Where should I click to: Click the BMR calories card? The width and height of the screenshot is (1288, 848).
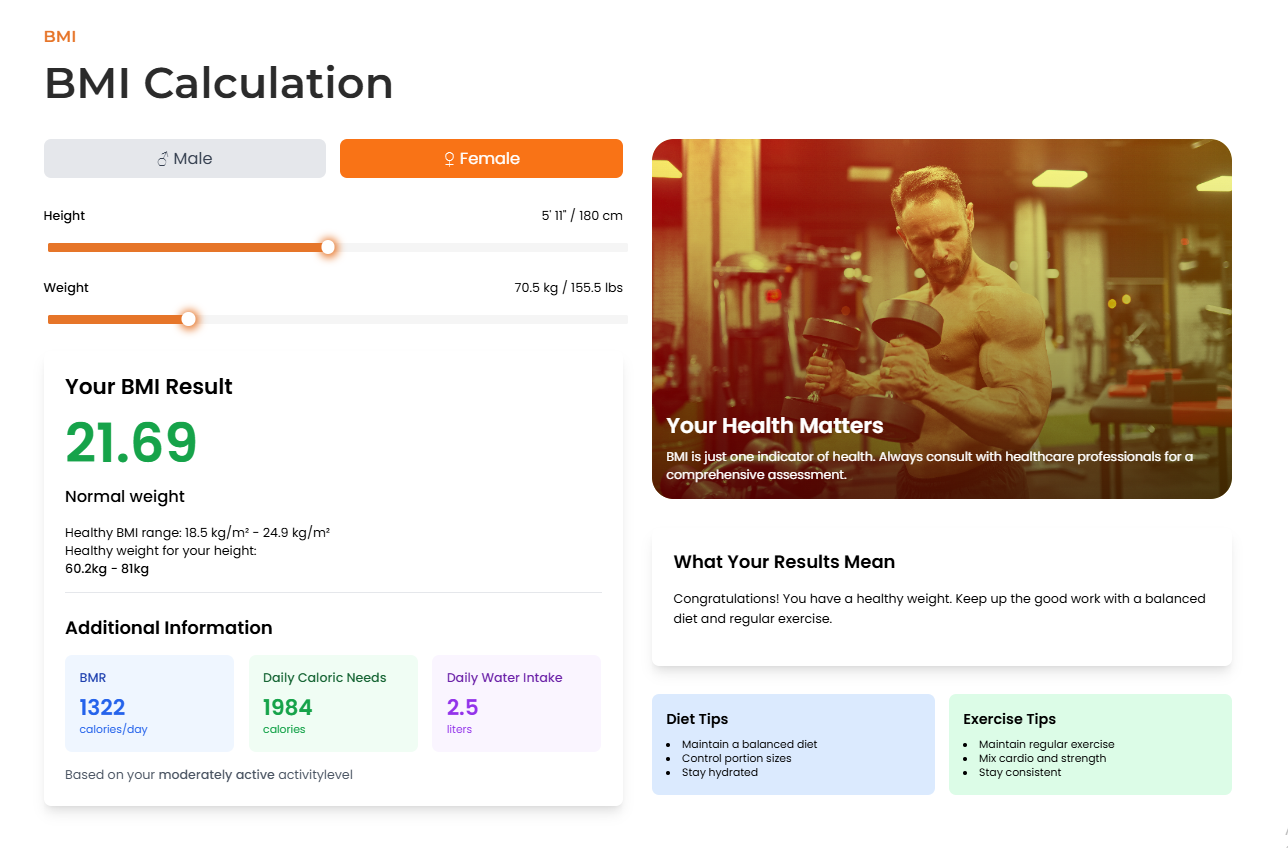point(149,703)
